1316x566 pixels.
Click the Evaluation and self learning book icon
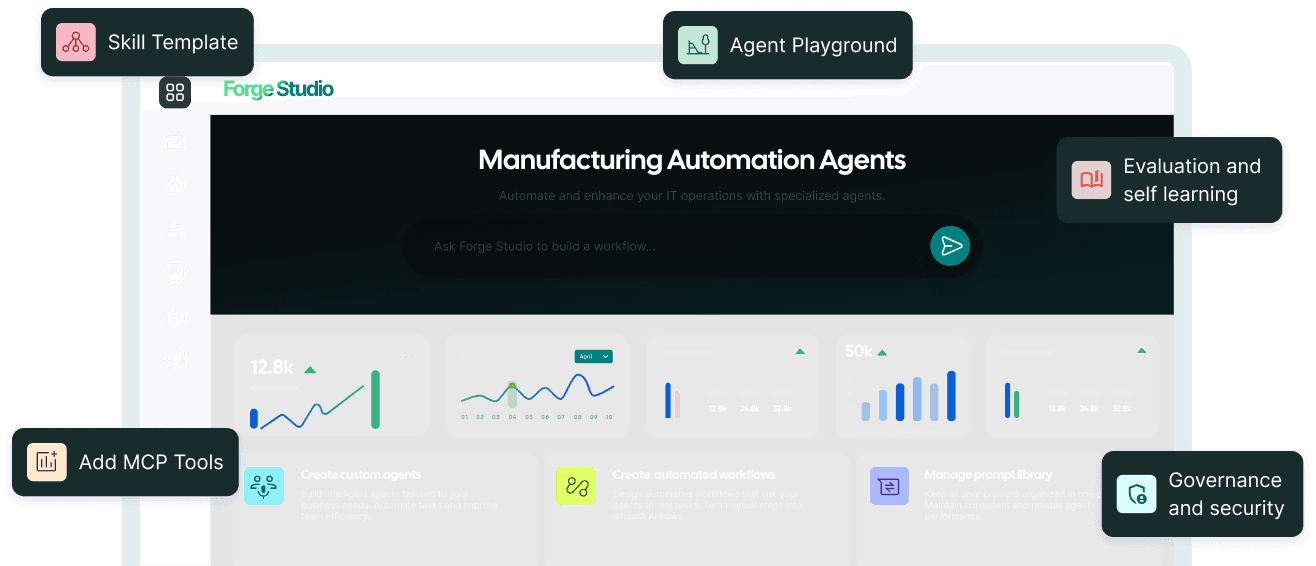point(1091,180)
